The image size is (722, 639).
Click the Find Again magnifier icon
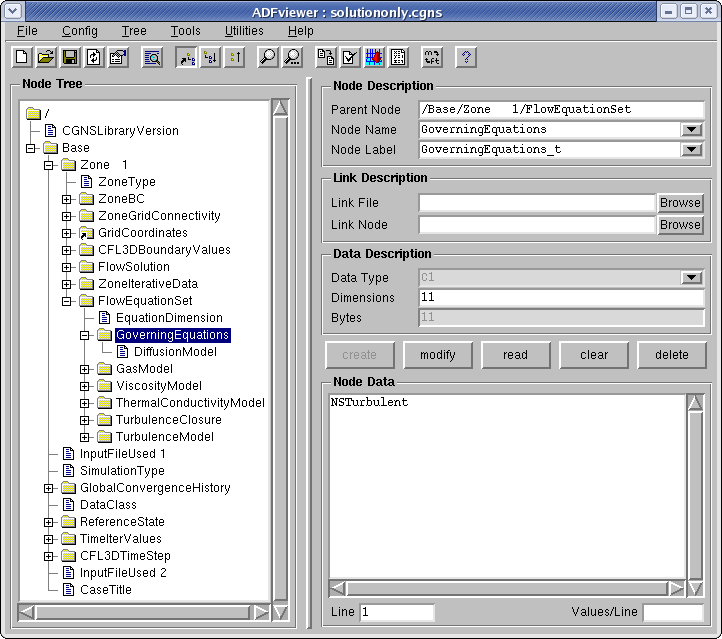(292, 57)
